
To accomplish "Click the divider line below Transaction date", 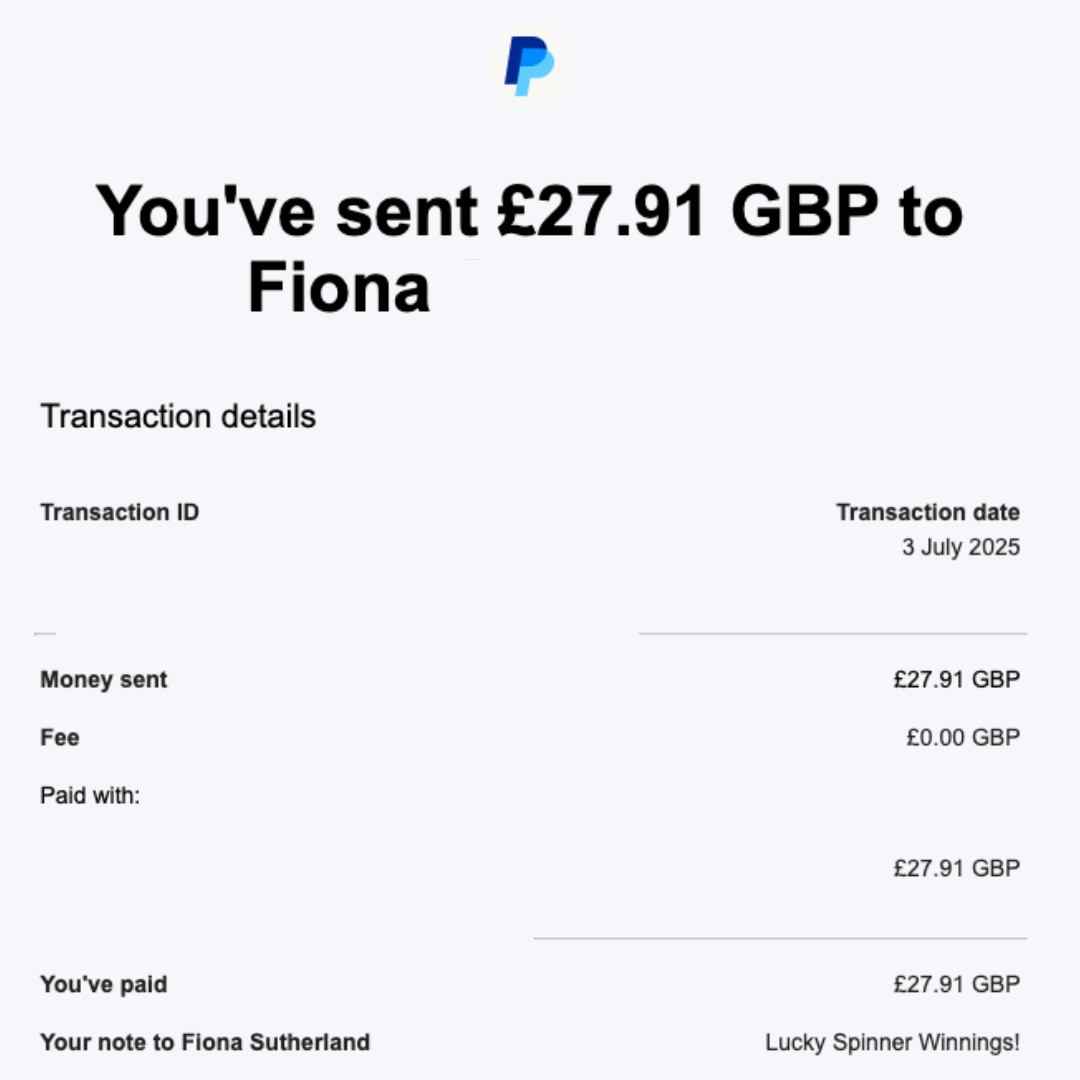I will coord(833,633).
